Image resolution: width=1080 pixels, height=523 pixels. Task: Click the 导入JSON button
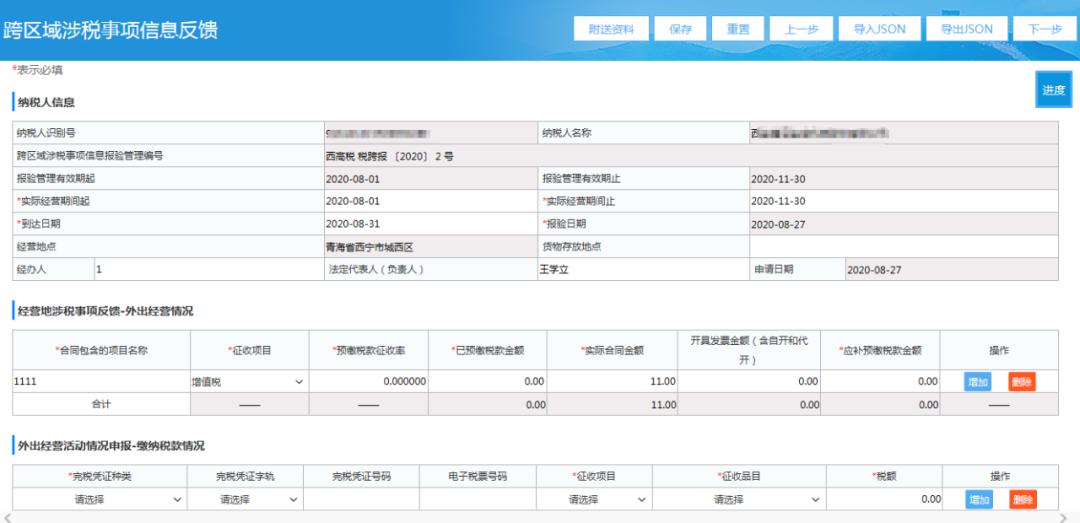879,29
